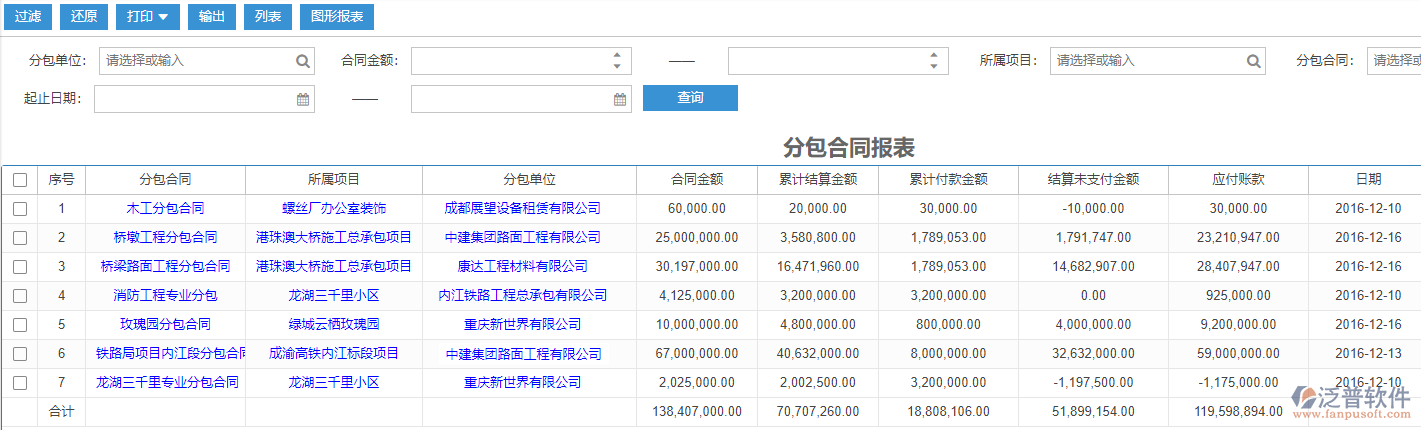Open calendar icon of start date field
This screenshot has height=430, width=1421.
(303, 99)
